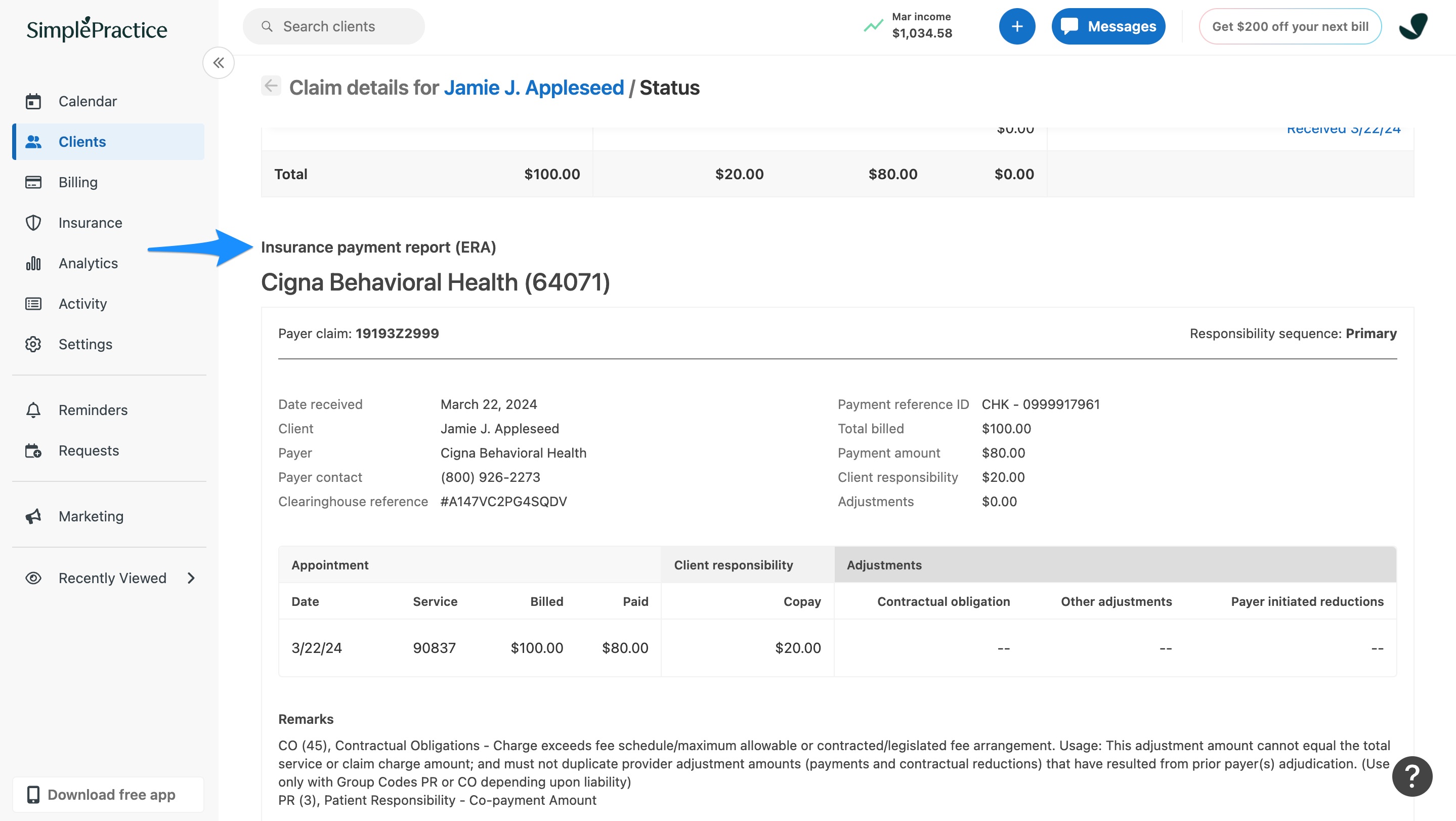Open Calendar in the sidebar
This screenshot has height=821, width=1456.
(x=109, y=101)
